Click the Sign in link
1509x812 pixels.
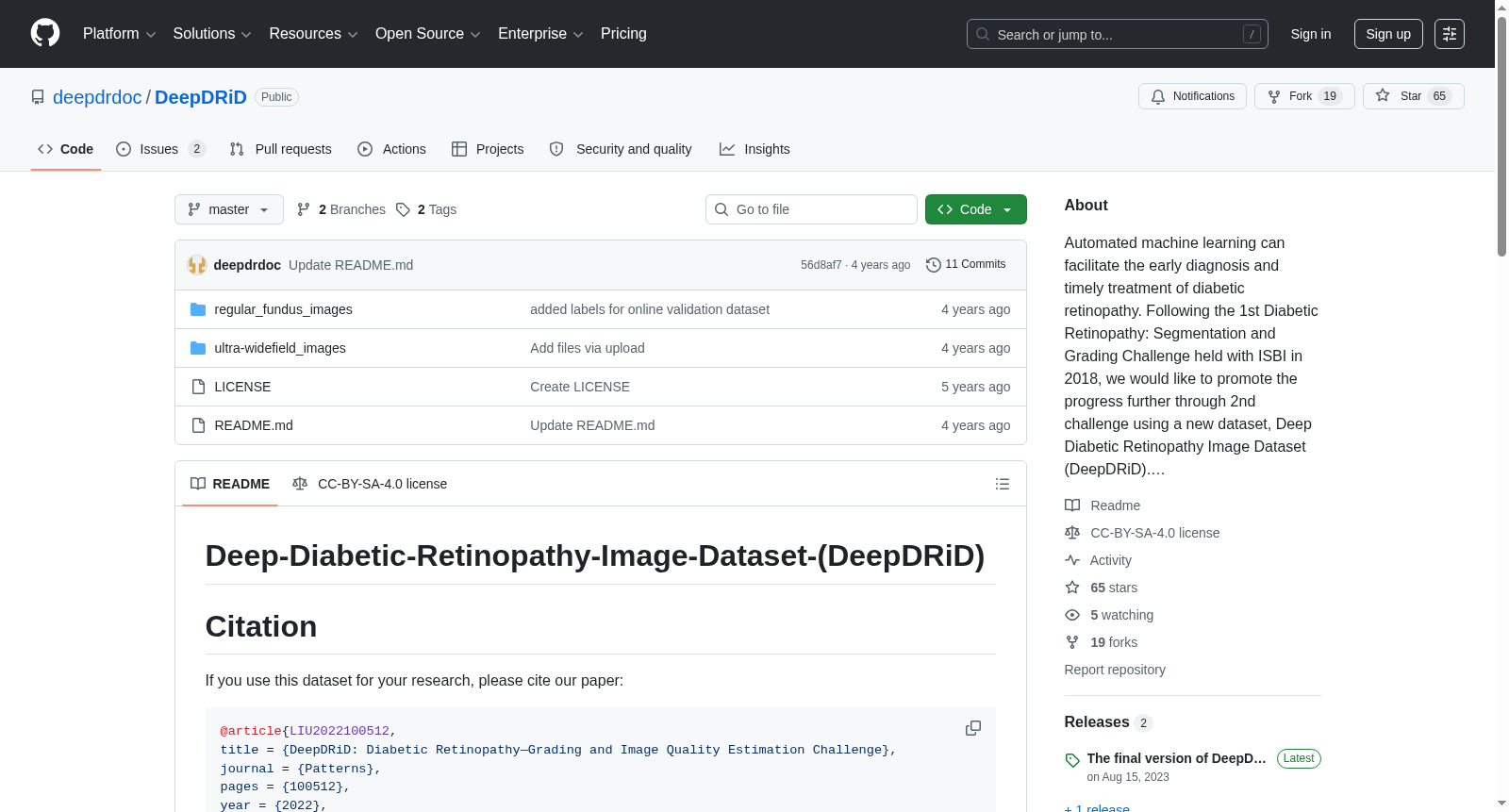pos(1311,34)
